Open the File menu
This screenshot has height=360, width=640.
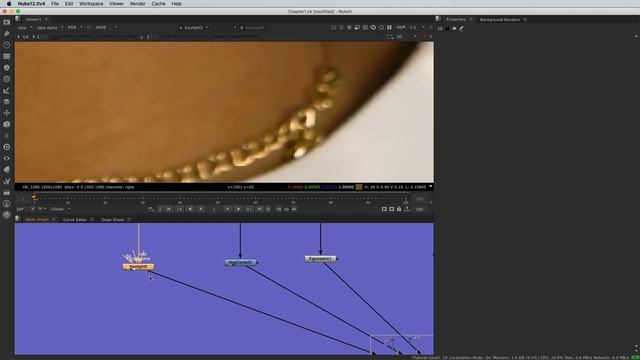coord(55,4)
